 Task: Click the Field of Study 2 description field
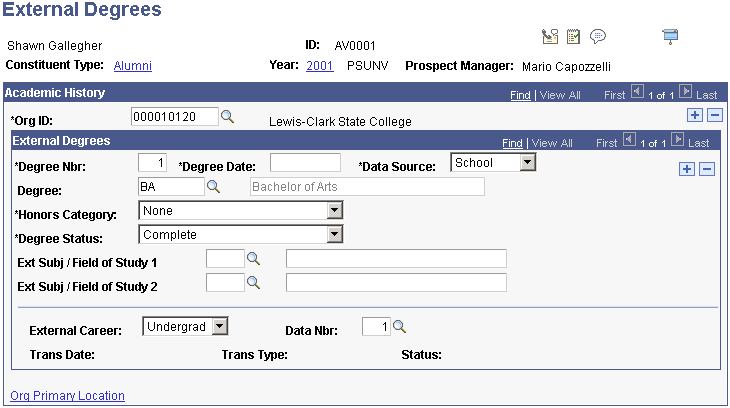coord(396,282)
